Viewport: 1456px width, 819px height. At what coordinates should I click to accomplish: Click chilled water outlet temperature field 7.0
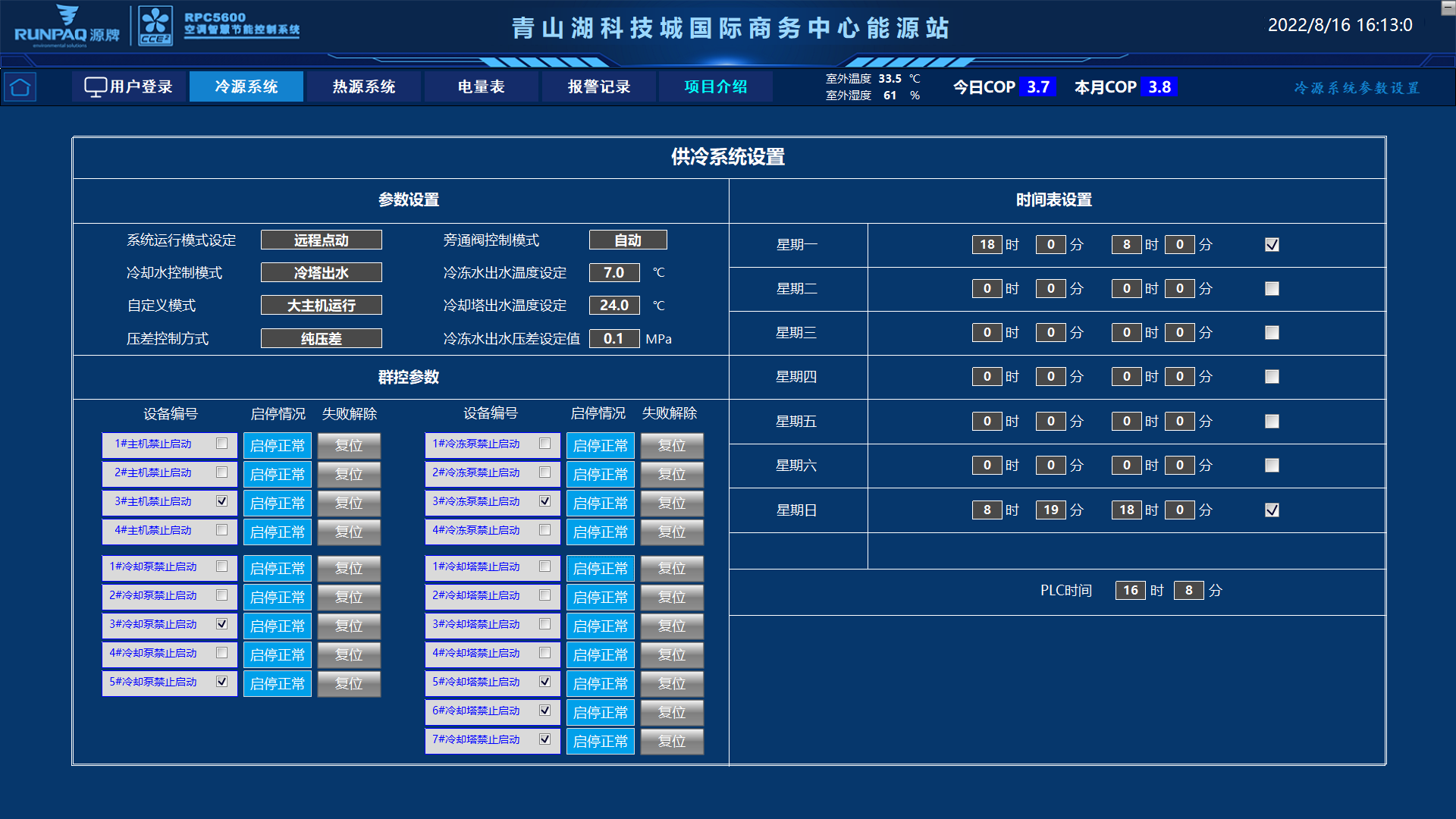click(613, 272)
